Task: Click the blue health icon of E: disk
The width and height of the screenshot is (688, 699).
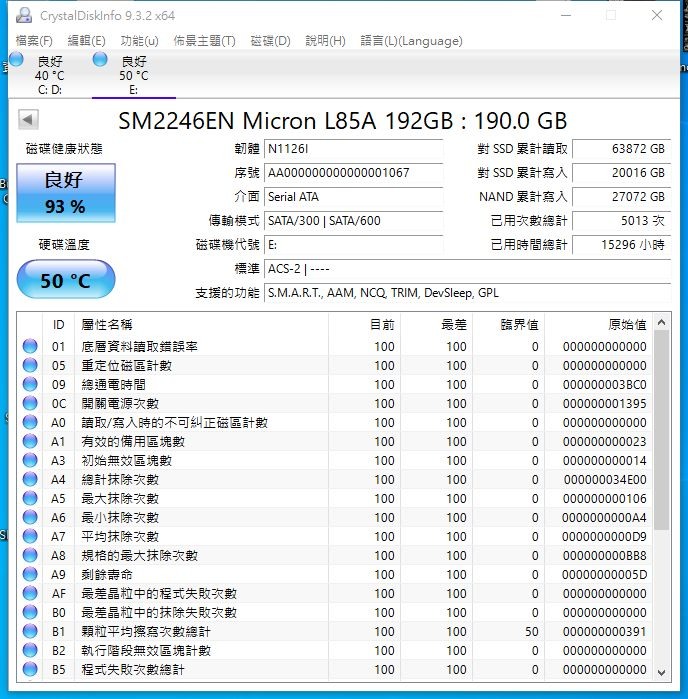Action: 100,59
